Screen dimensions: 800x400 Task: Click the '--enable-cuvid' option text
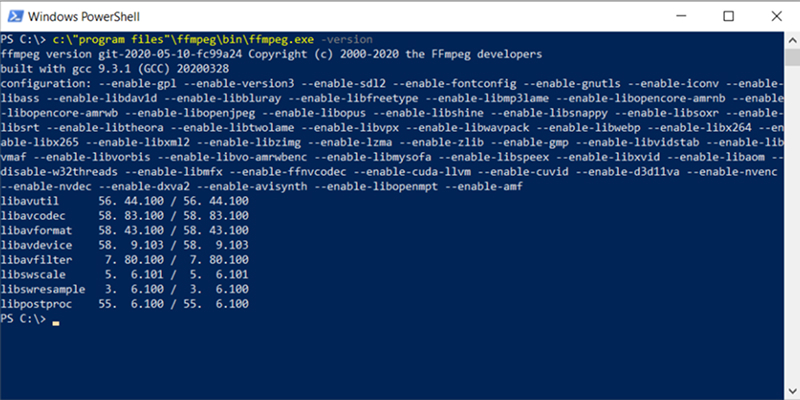point(522,172)
